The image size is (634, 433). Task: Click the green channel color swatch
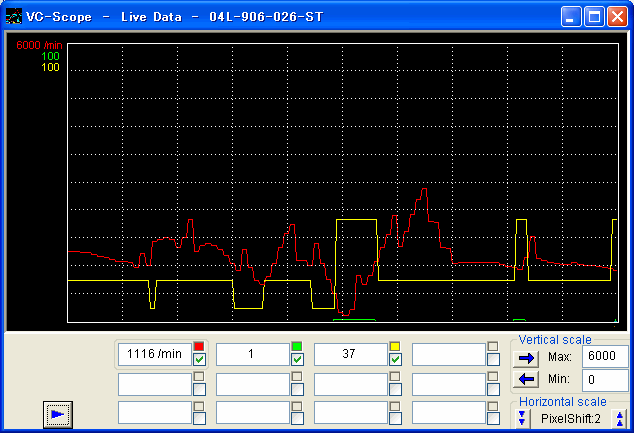pyautogui.click(x=297, y=347)
